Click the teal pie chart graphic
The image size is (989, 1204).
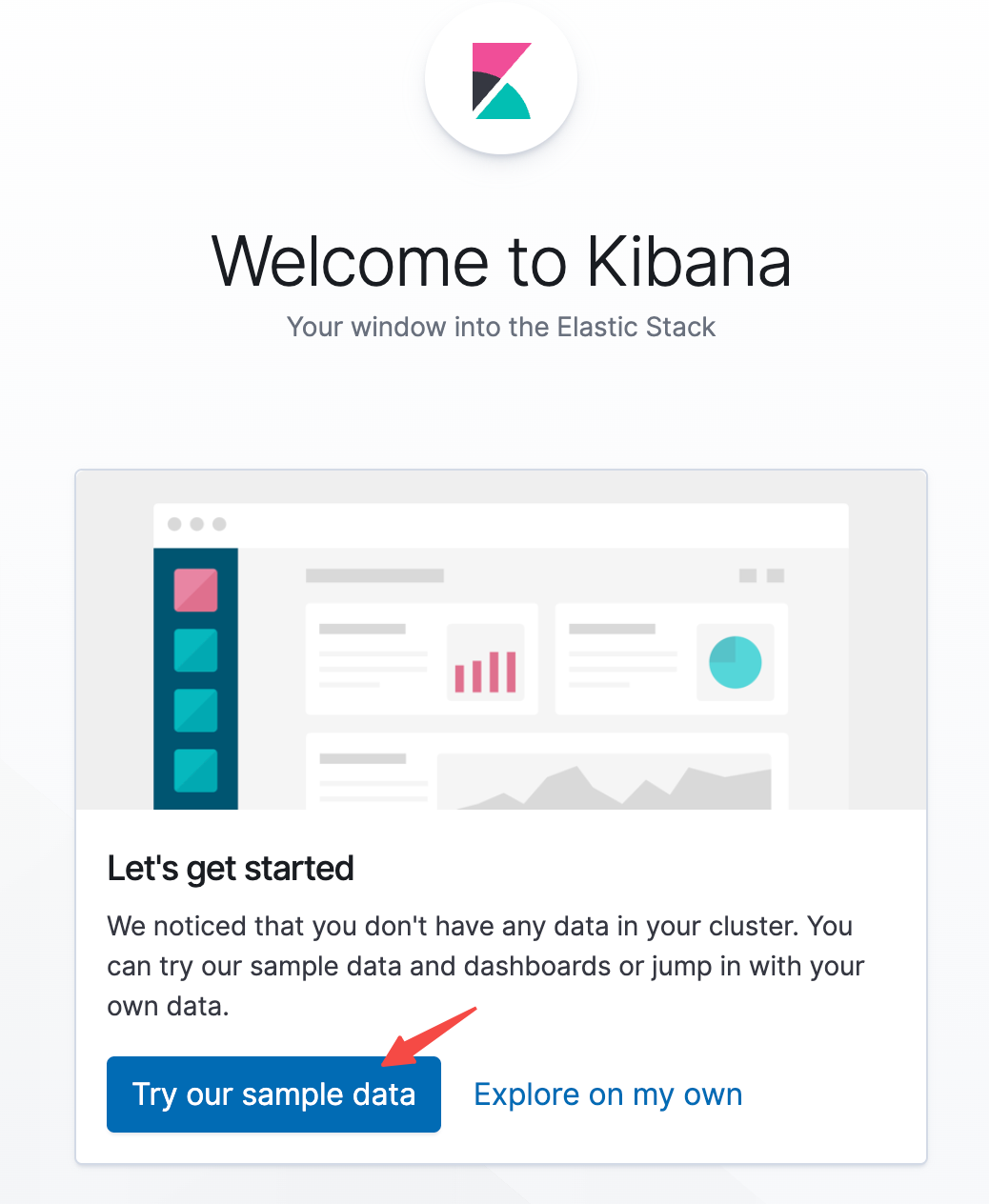736,662
